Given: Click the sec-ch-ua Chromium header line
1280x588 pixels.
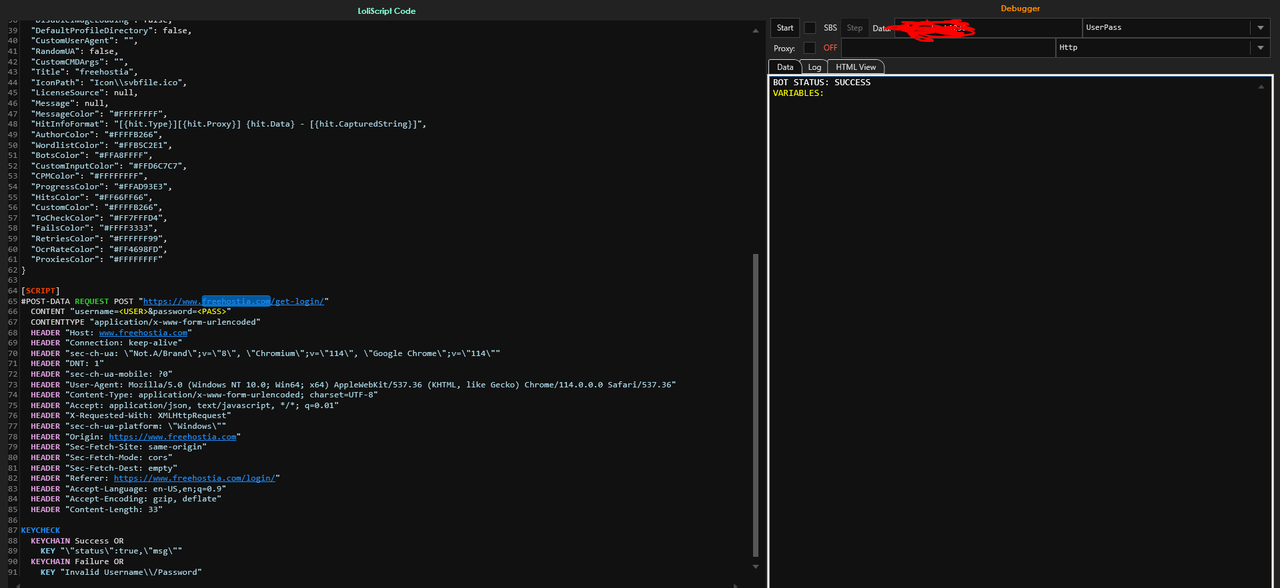Looking at the screenshot, I should (265, 353).
